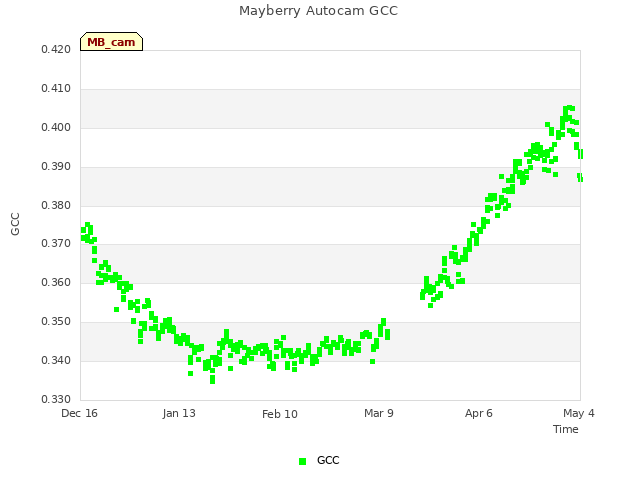
Task: Click the GCC legend label
Action: pos(328,460)
